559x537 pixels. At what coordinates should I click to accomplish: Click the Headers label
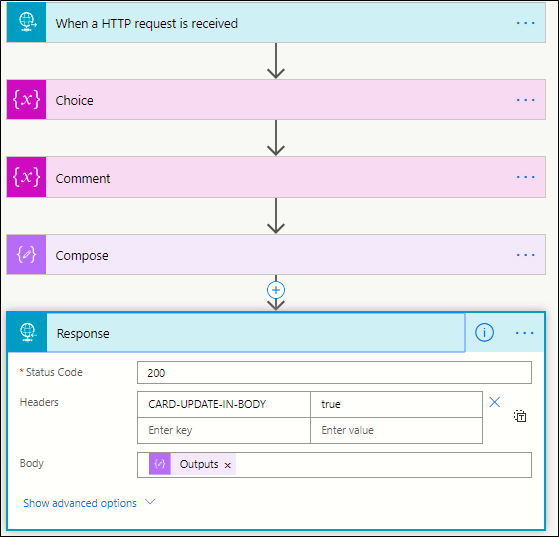[x=39, y=402]
